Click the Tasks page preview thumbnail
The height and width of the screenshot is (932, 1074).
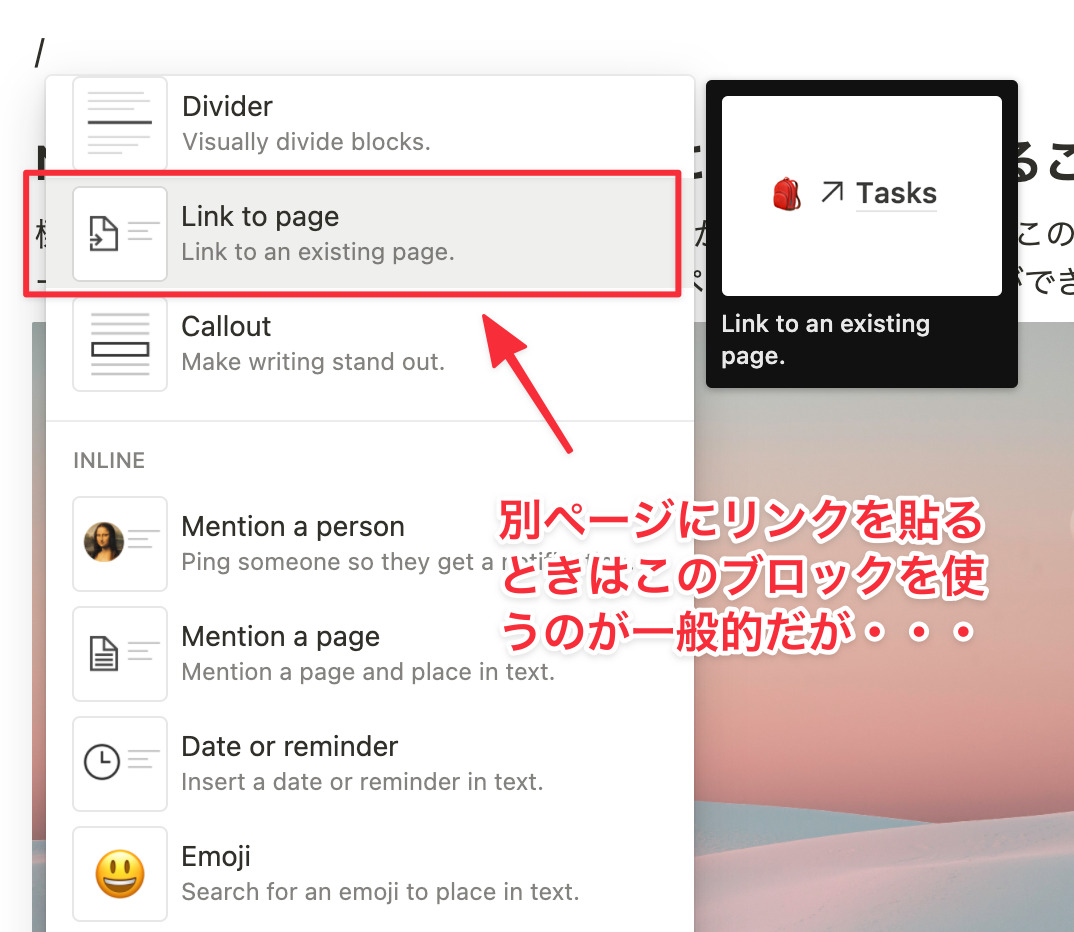861,194
